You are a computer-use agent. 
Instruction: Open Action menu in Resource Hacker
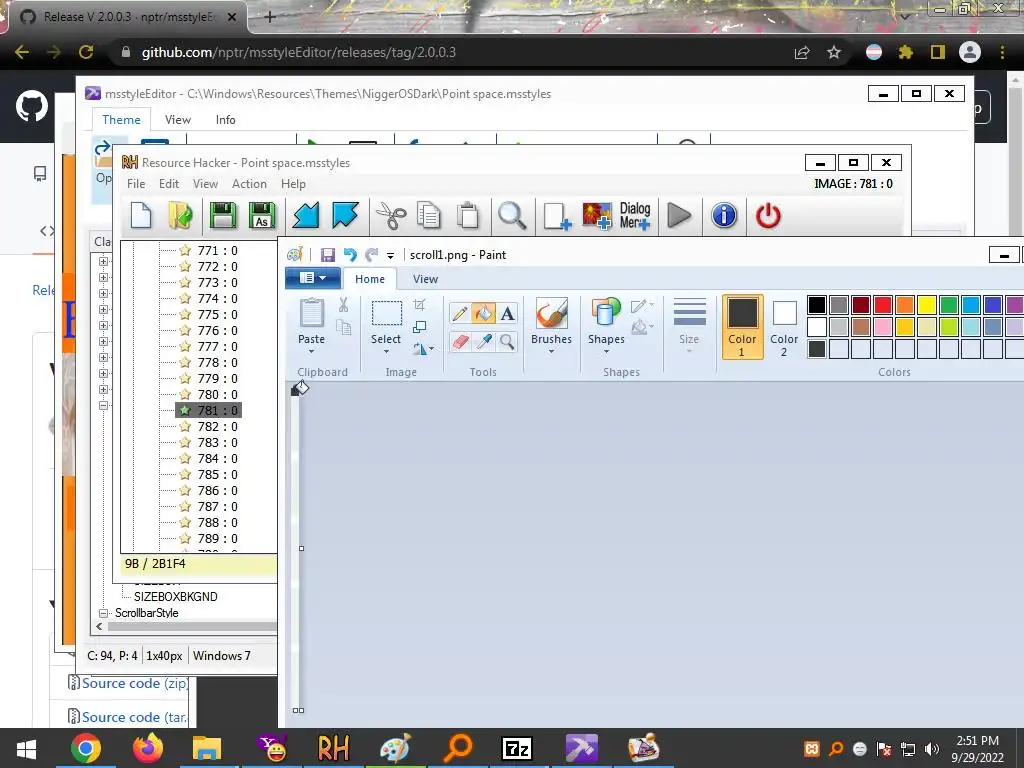[x=249, y=184]
